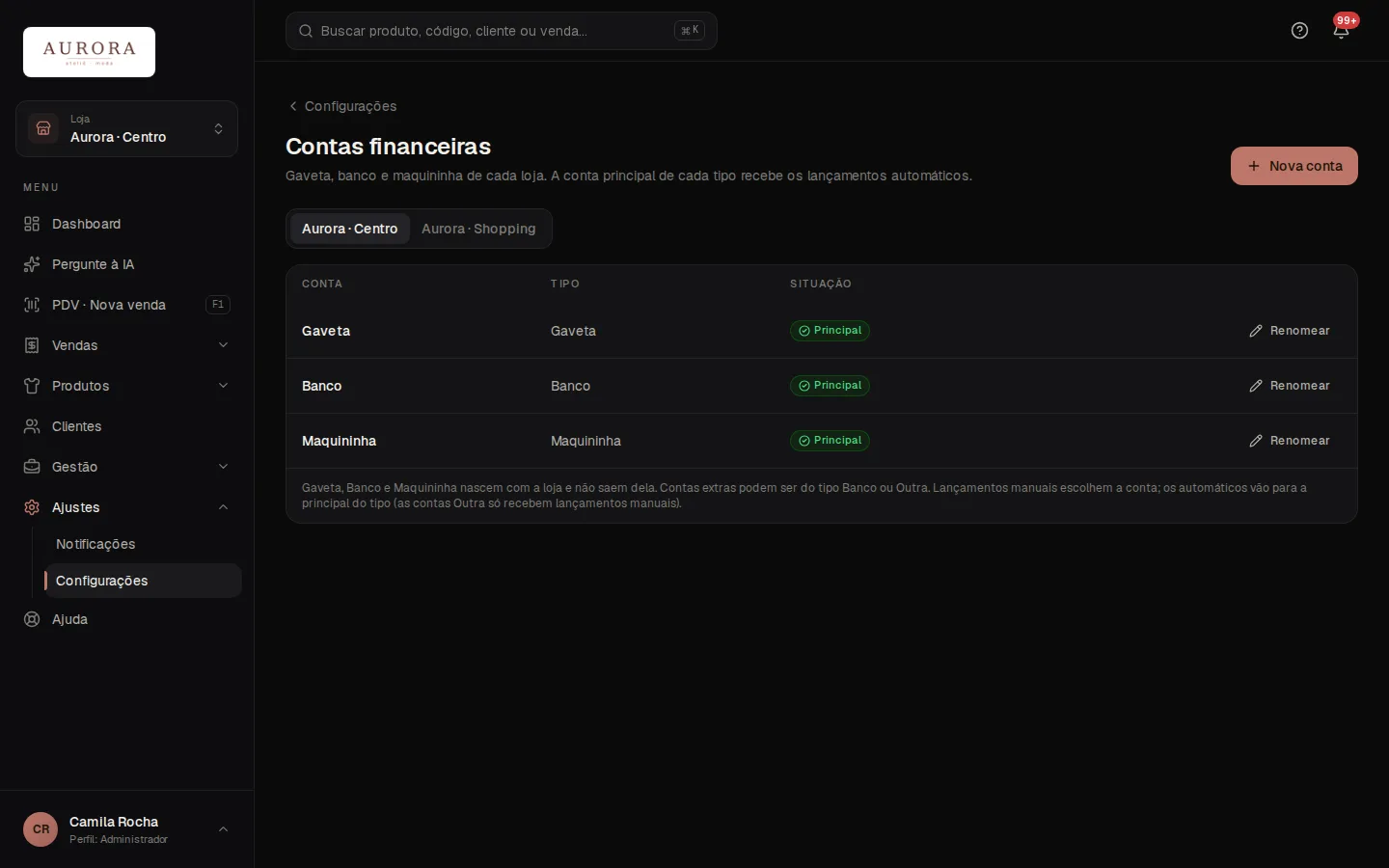
Task: Click the CR user avatar
Action: click(41, 829)
